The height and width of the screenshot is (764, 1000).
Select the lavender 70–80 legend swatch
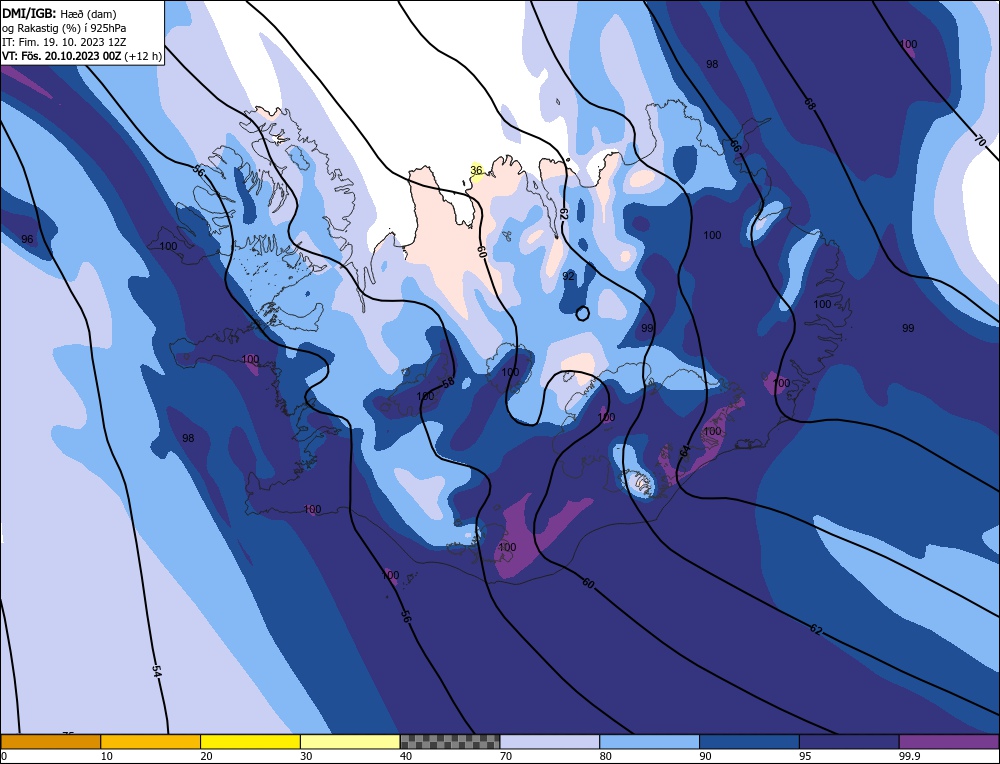(550, 742)
